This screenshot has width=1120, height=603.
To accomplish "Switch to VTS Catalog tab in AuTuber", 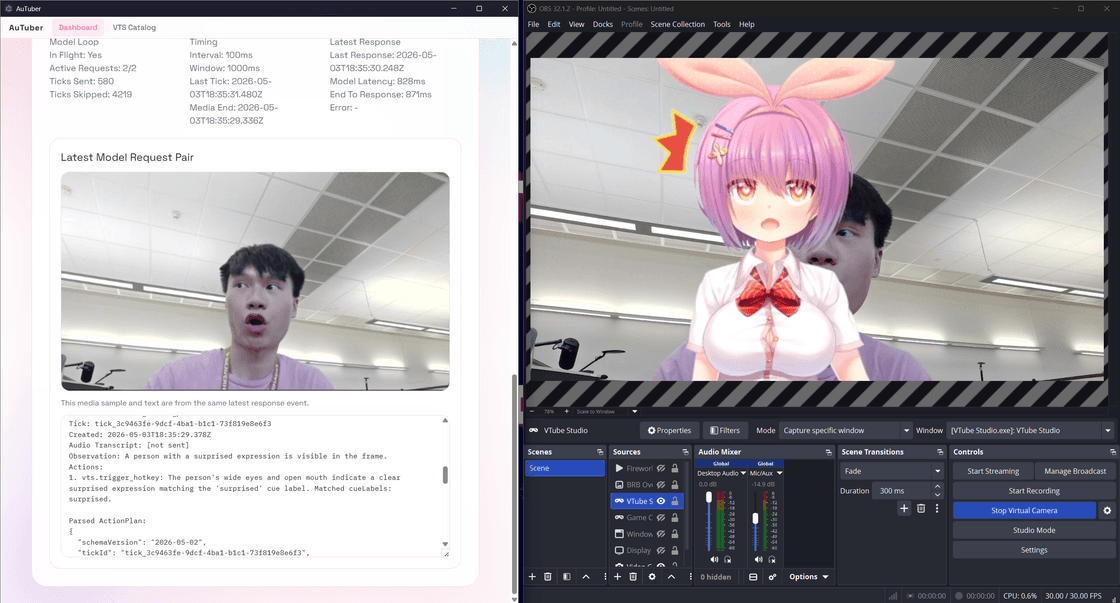I will pos(134,28).
